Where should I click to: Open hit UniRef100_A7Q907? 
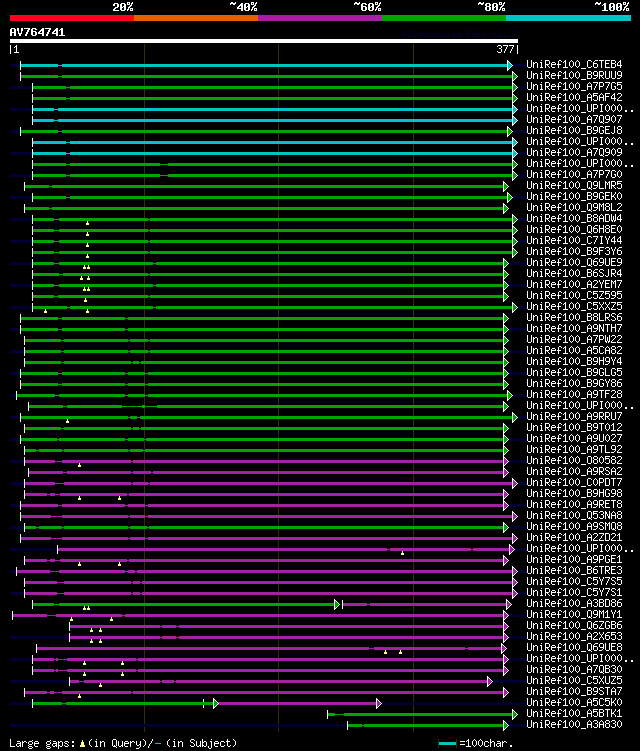(x=574, y=119)
